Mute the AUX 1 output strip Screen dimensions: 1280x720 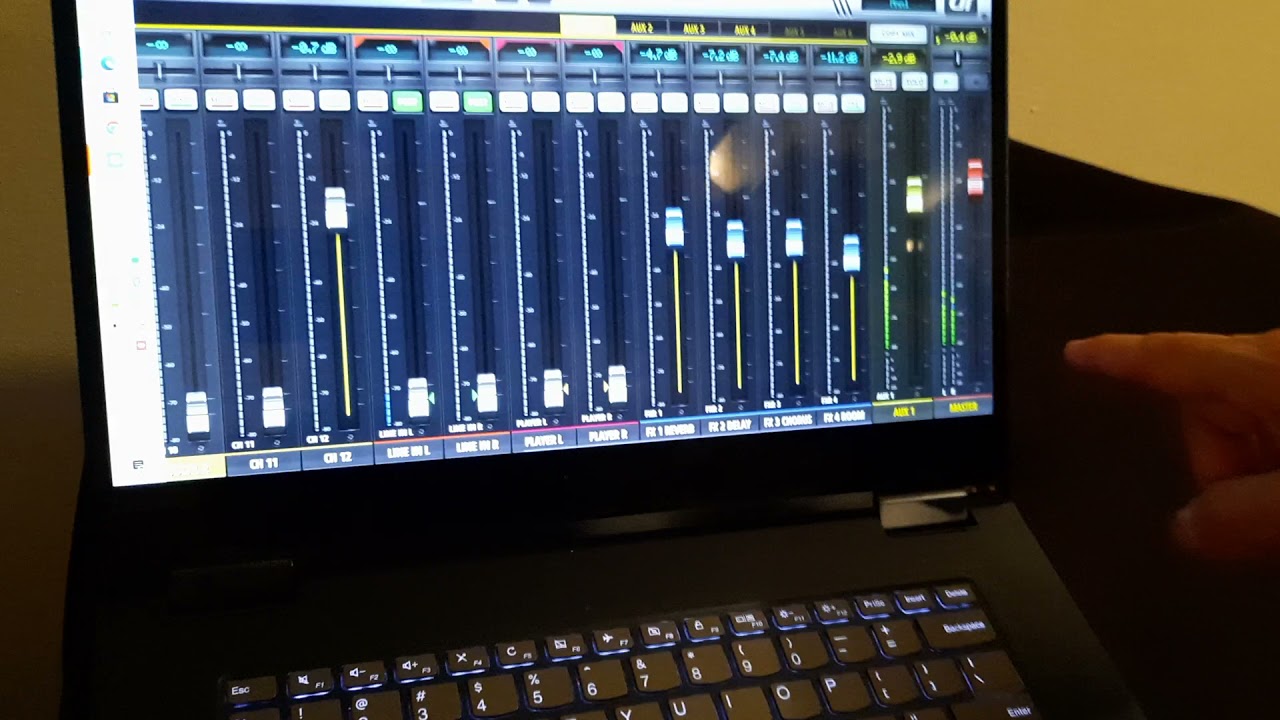tap(884, 82)
